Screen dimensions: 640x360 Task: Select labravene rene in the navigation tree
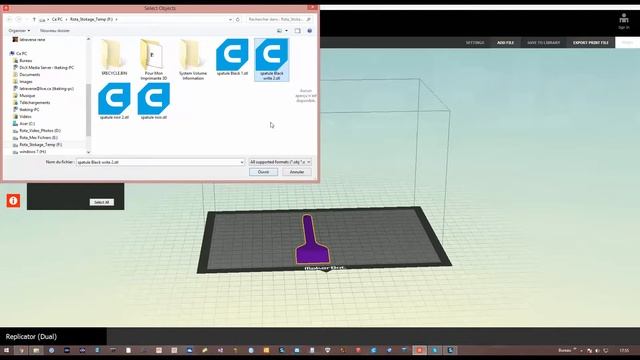[x=32, y=40]
